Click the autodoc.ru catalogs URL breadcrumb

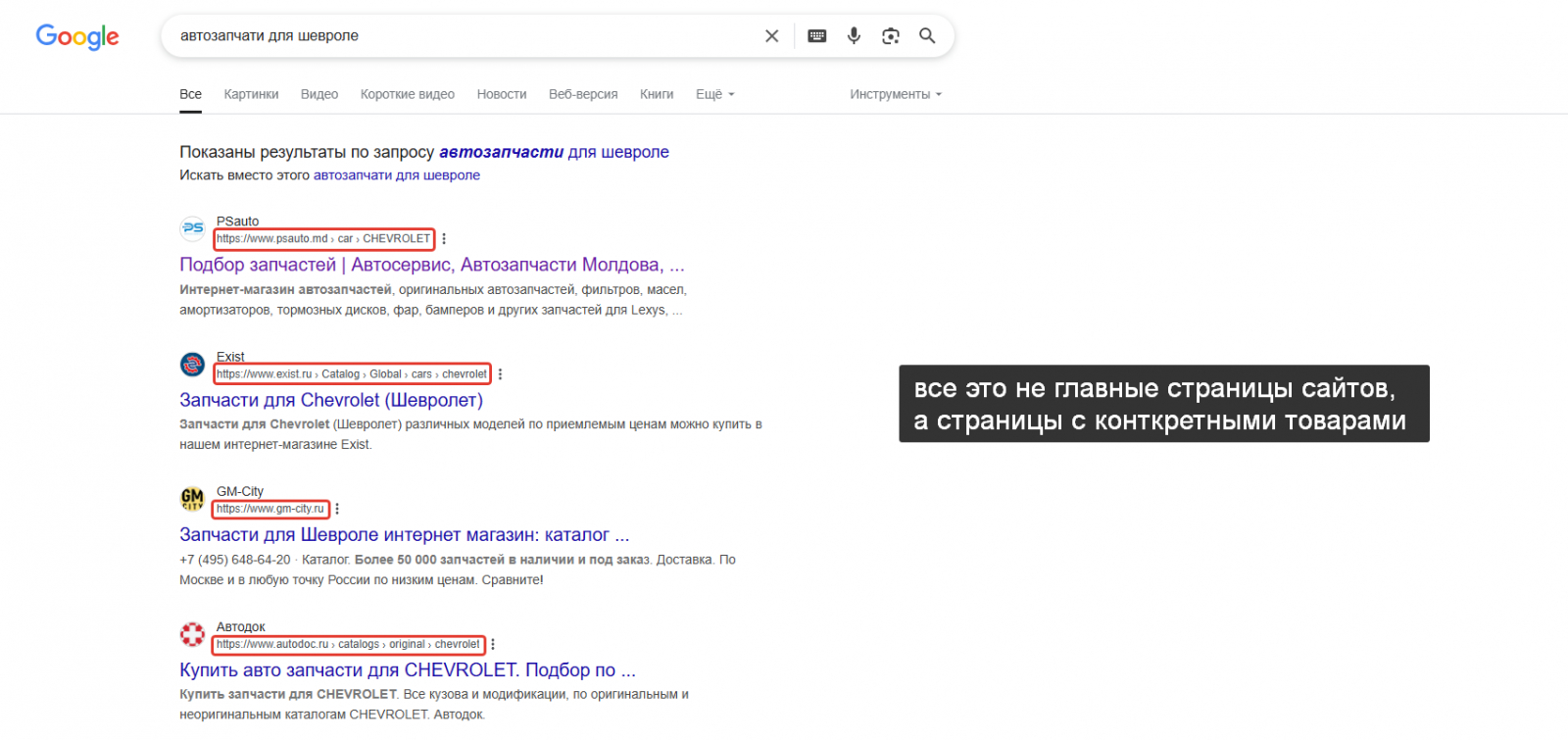pyautogui.click(x=348, y=645)
